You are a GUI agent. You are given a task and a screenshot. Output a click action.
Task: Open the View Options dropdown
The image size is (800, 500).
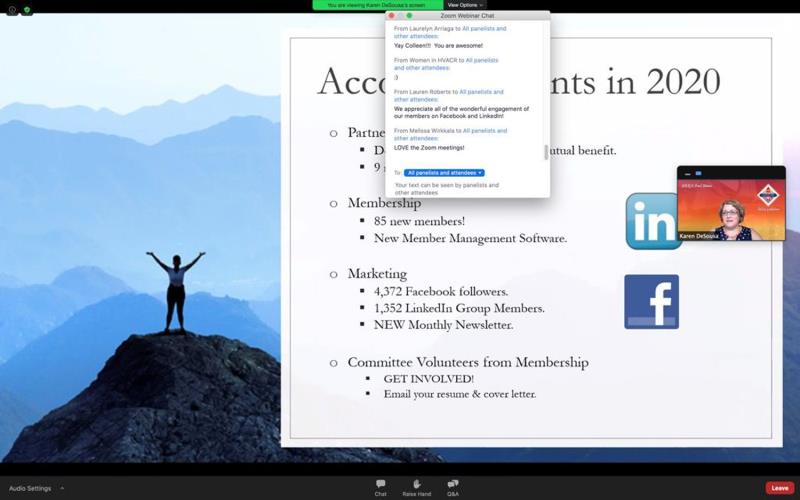(x=464, y=5)
